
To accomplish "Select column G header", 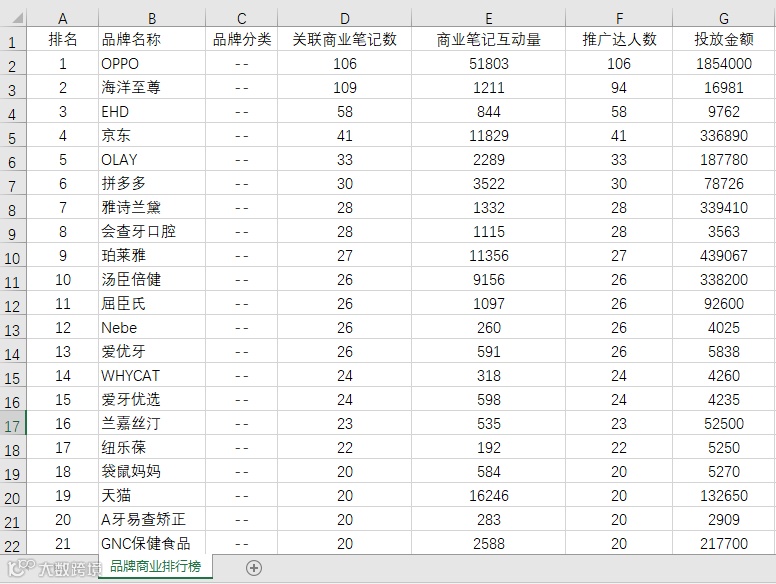I will pyautogui.click(x=724, y=18).
